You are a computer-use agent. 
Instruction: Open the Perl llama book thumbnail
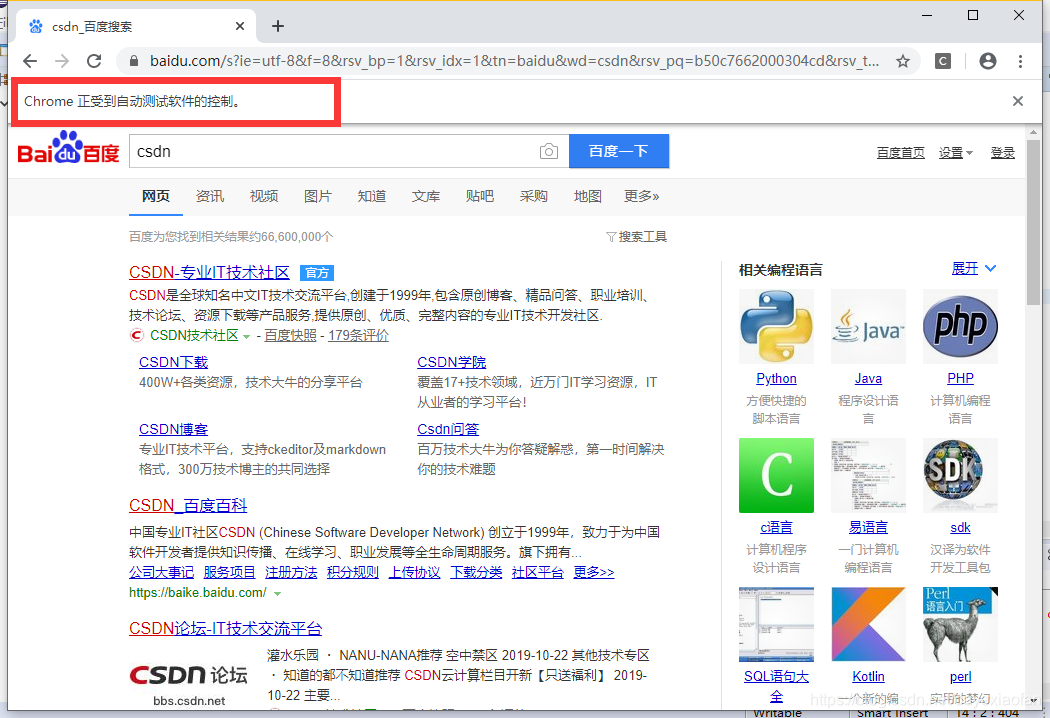point(960,624)
